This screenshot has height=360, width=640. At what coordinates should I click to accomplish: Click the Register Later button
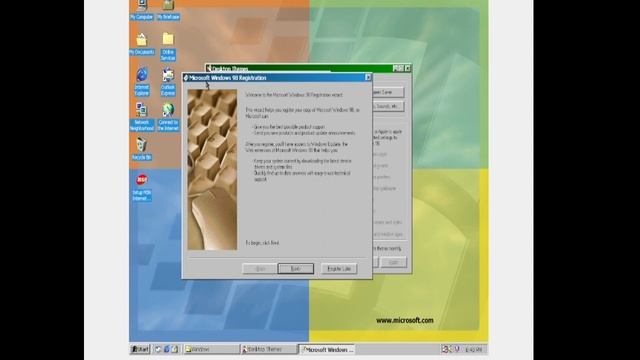pos(339,269)
